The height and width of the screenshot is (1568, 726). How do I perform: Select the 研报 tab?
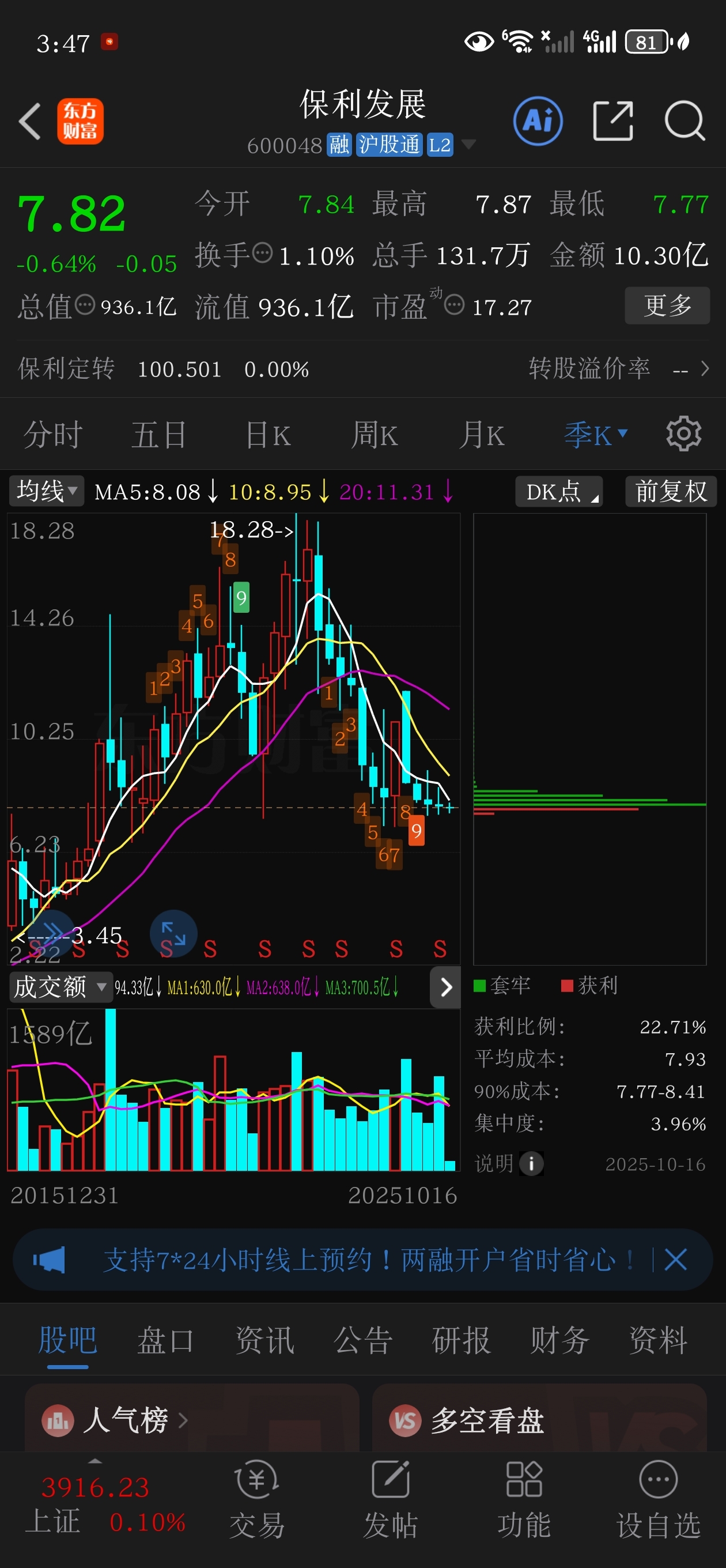462,1340
